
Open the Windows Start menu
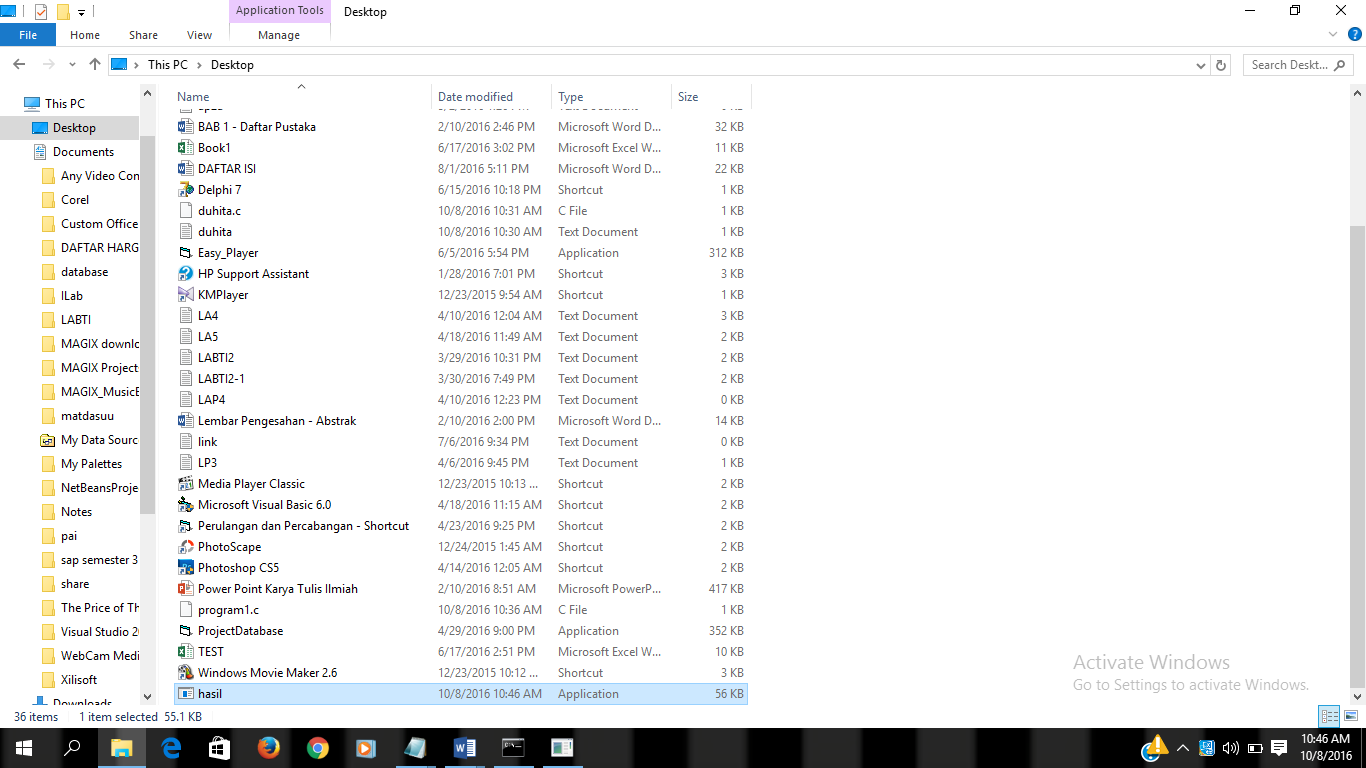[x=23, y=747]
